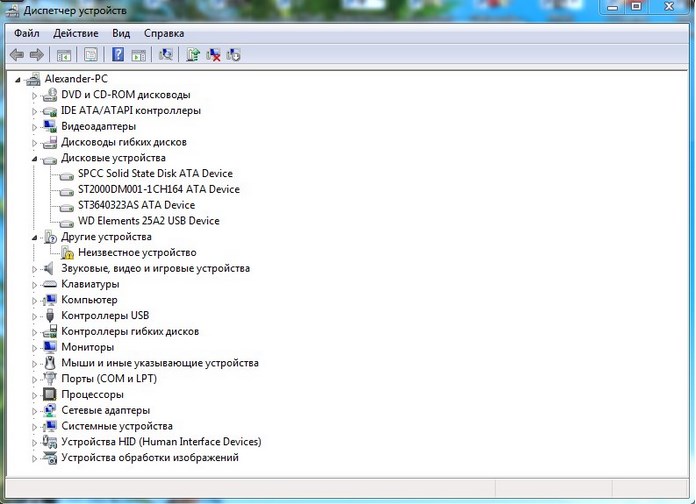Expand DVD и CD-ROM дисководы node

click(34, 95)
